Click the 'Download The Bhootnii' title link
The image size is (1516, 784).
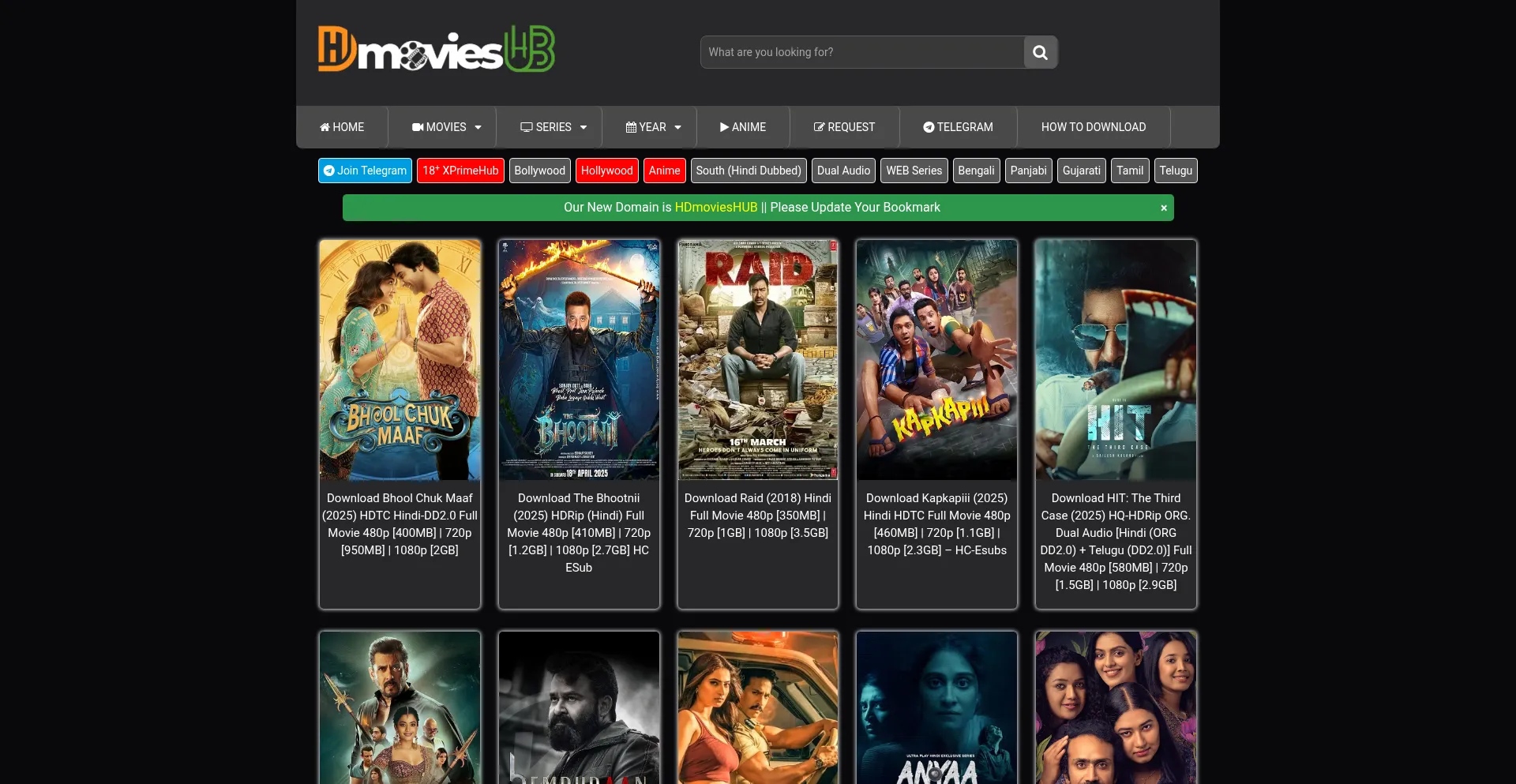click(579, 533)
